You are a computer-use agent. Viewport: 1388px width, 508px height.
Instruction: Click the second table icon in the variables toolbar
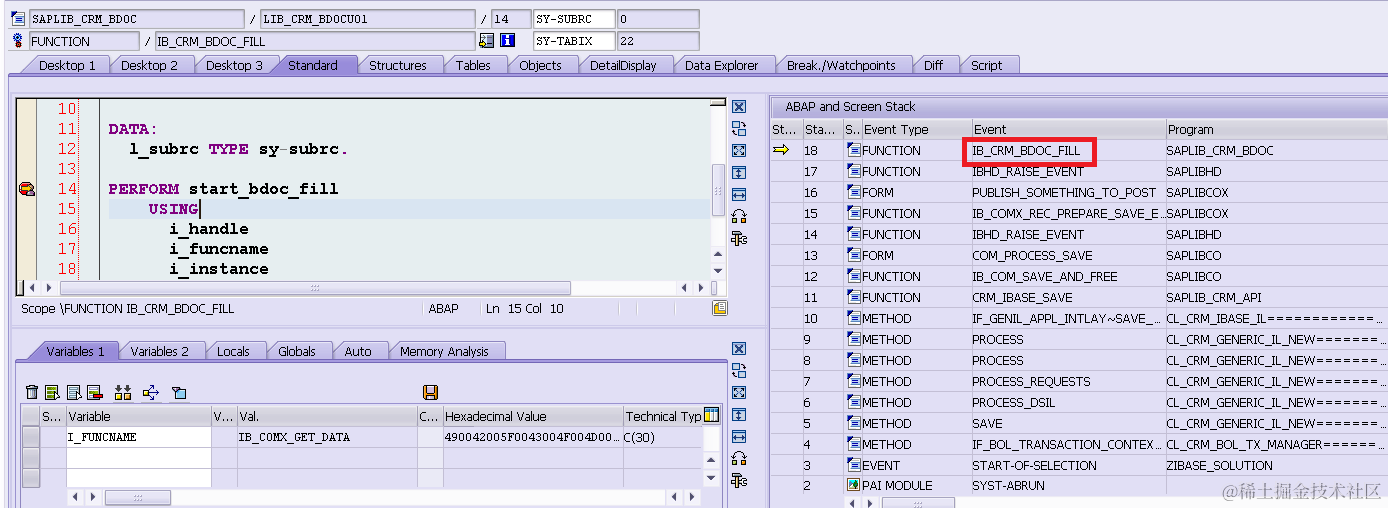pos(74,392)
